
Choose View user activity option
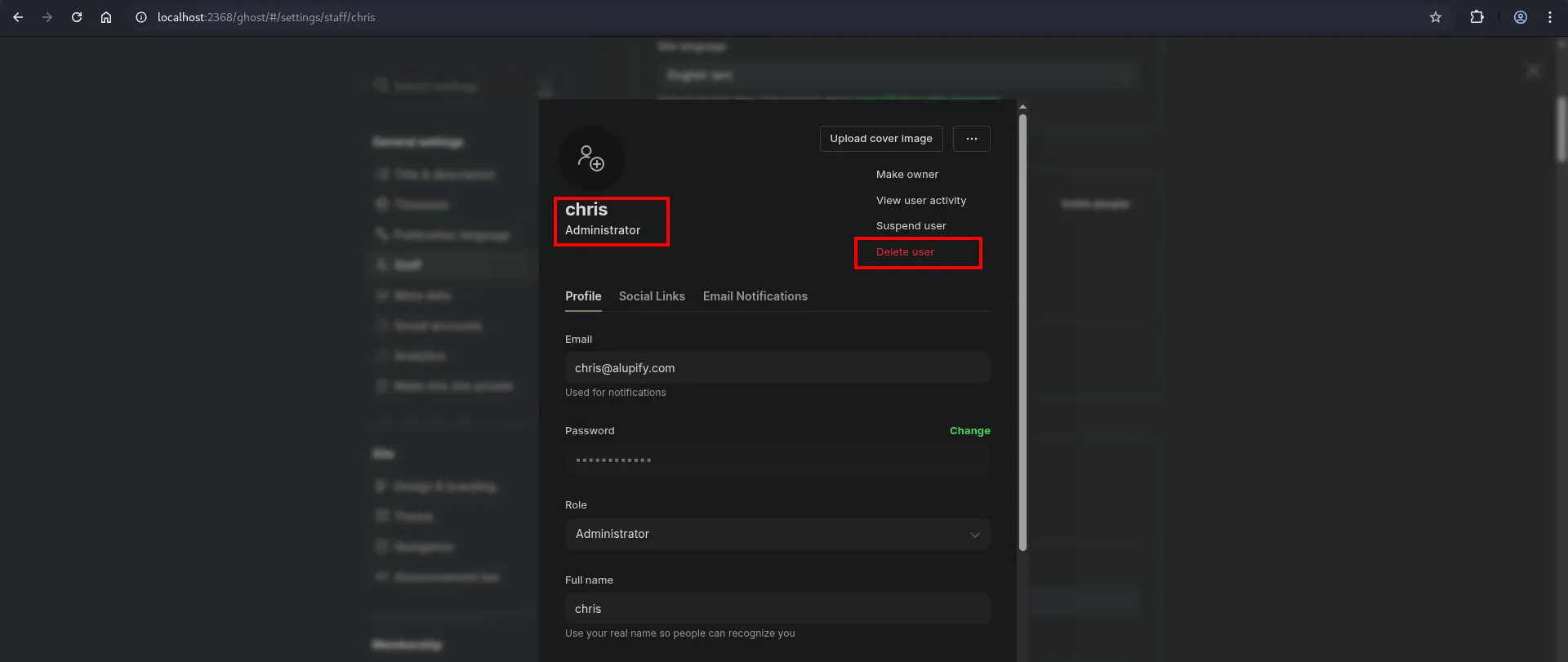[920, 201]
